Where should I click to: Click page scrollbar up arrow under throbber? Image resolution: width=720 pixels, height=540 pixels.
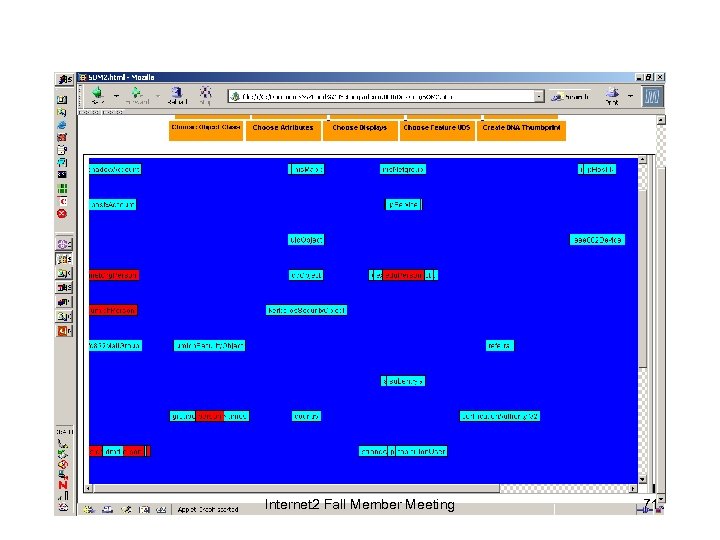(x=661, y=120)
